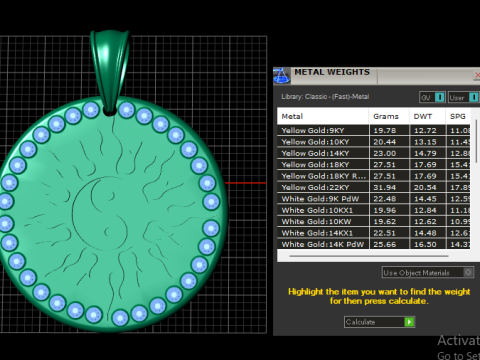
Task: Click the 16.50 DWT value
Action: 425,244
